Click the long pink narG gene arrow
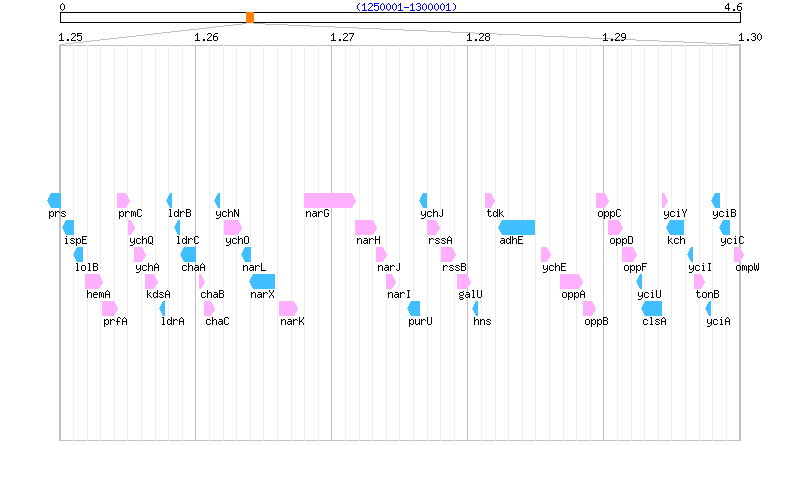800x500 pixels. pyautogui.click(x=329, y=200)
